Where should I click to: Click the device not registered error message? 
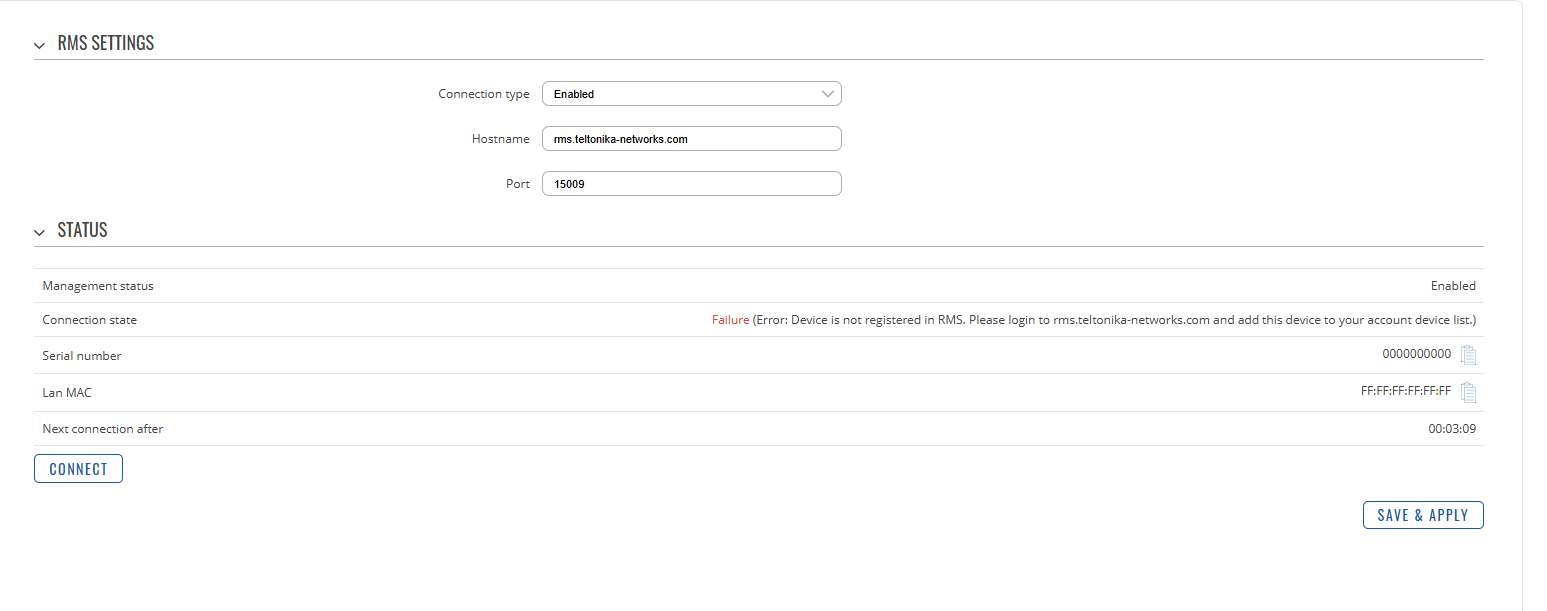pos(1115,320)
